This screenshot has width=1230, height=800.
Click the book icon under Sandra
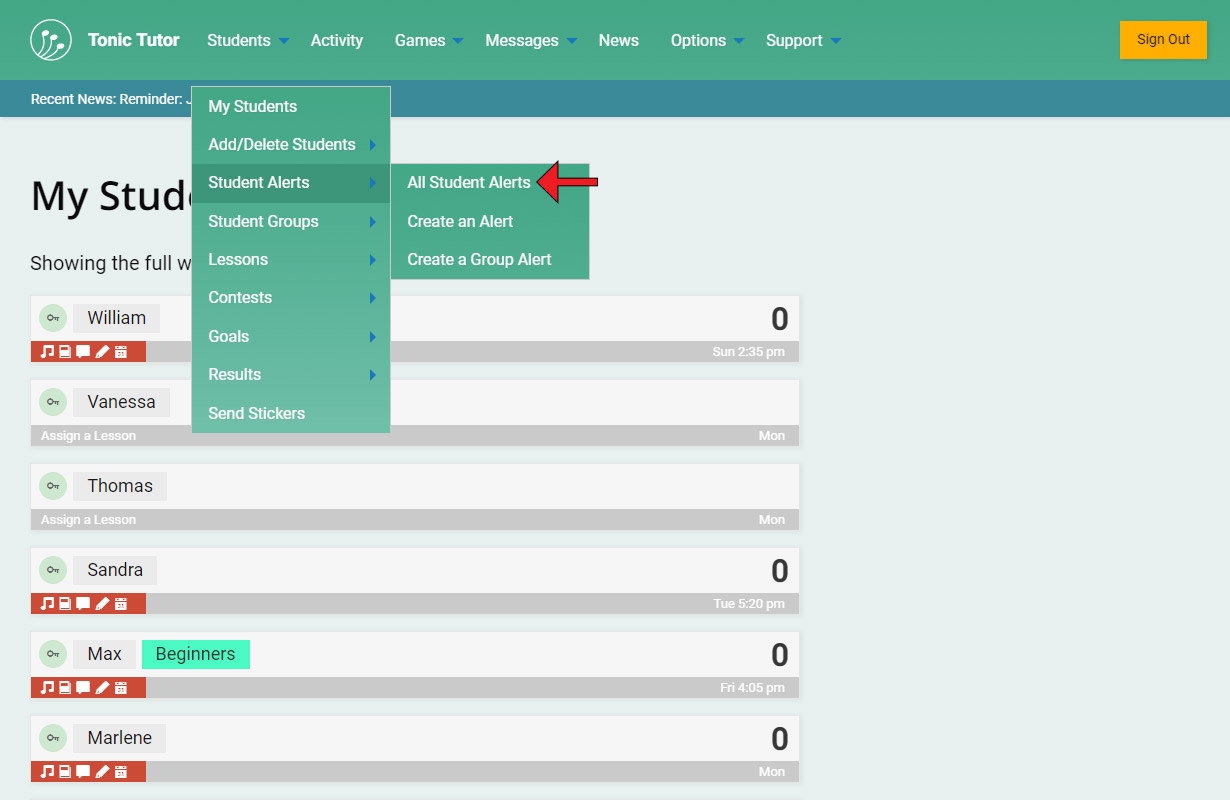pos(65,604)
